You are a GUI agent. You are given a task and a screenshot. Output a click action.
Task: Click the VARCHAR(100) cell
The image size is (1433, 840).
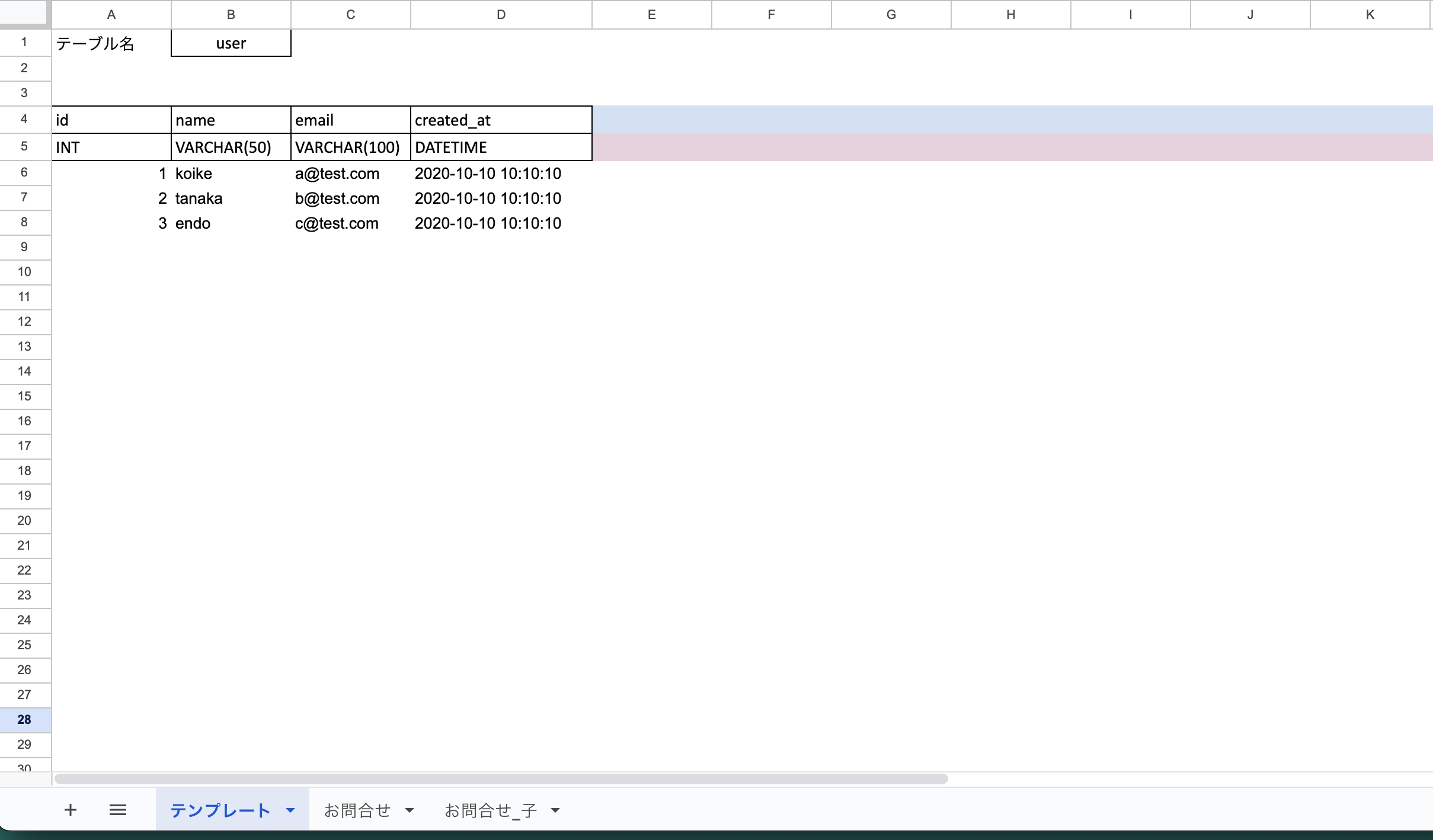coord(350,148)
